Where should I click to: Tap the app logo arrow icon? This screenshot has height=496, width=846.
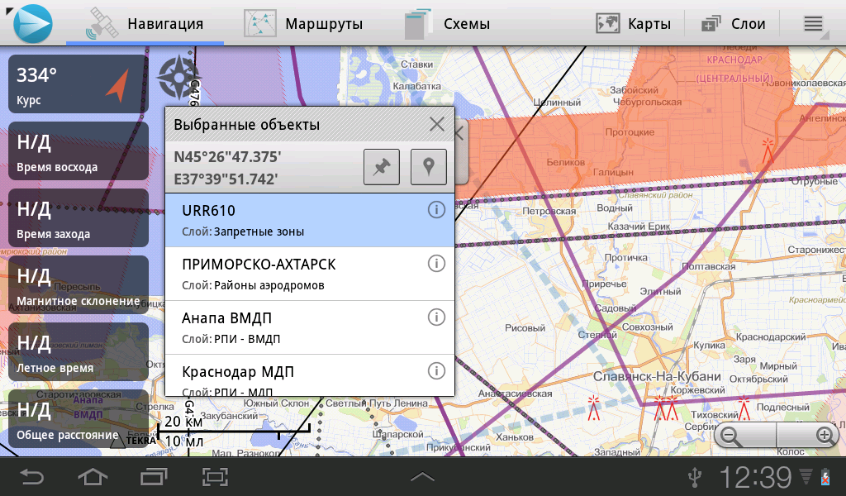point(29,22)
